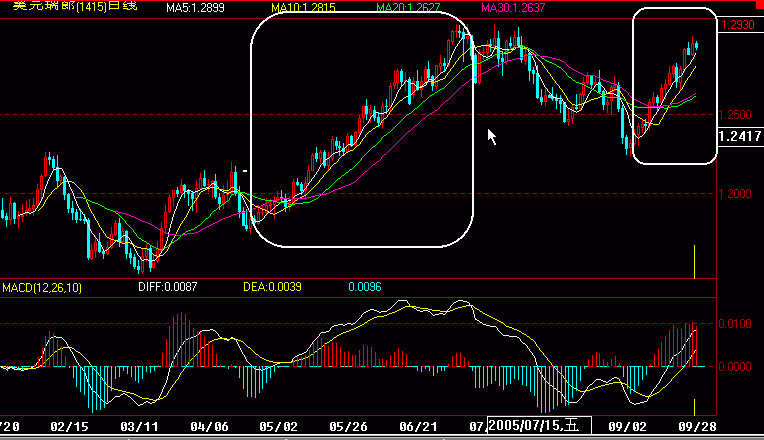Screen dimensions: 764x440
Task: Click the chart title 美元瑞郎(1415)日线
Action: [x=75, y=6]
